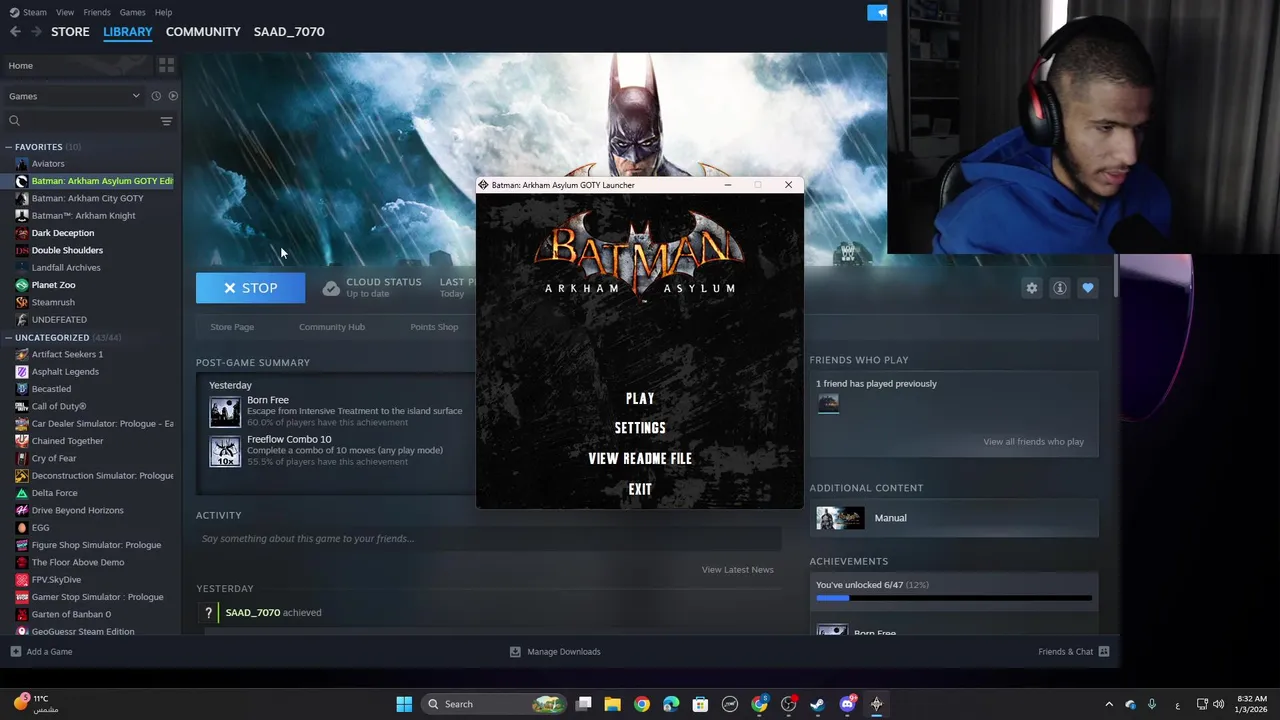Go to the STORE tab
This screenshot has width=1280, height=720.
pyautogui.click(x=70, y=32)
